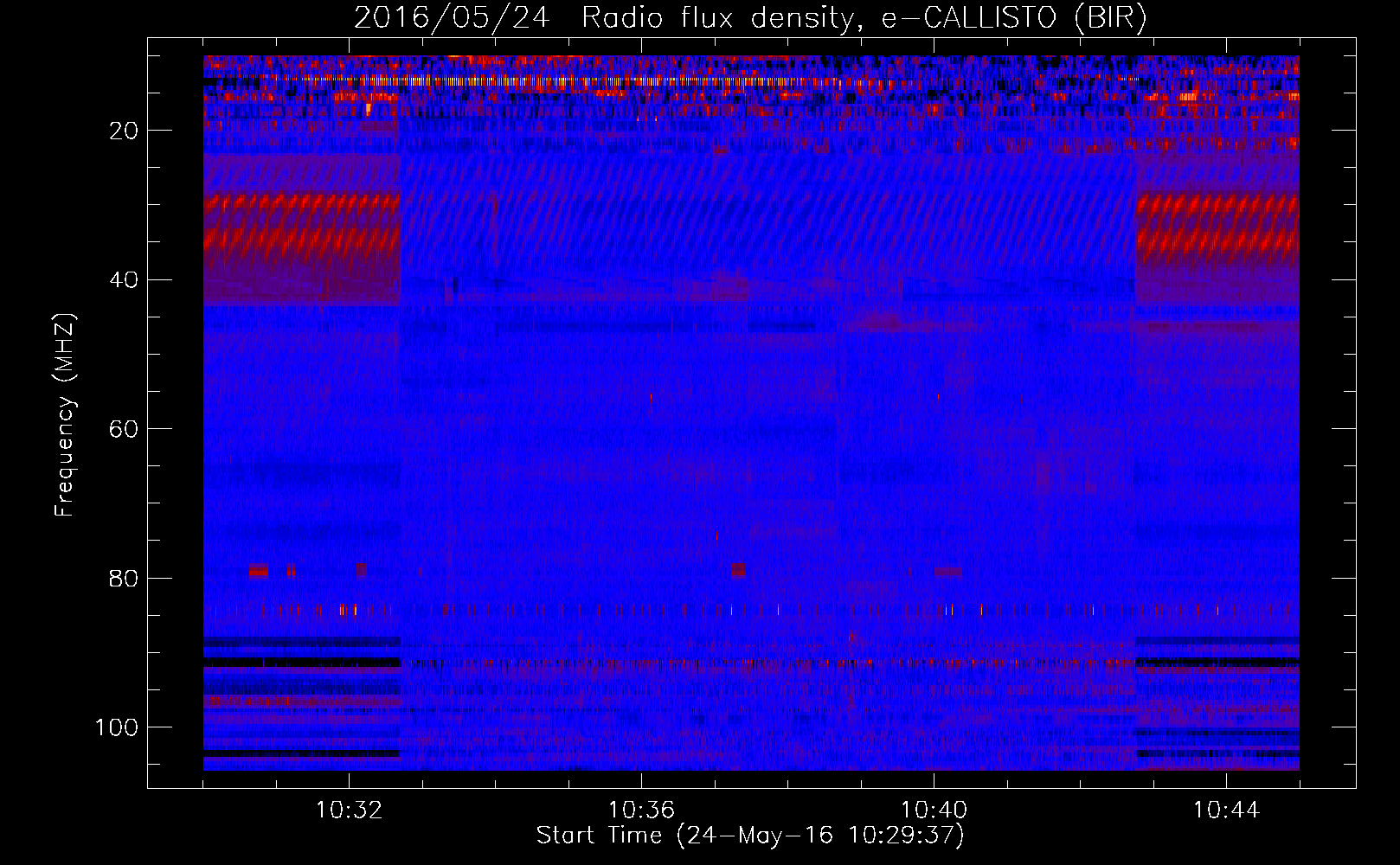Click the time tick label "10:32"
The height and width of the screenshot is (865, 1400).
pos(350,811)
